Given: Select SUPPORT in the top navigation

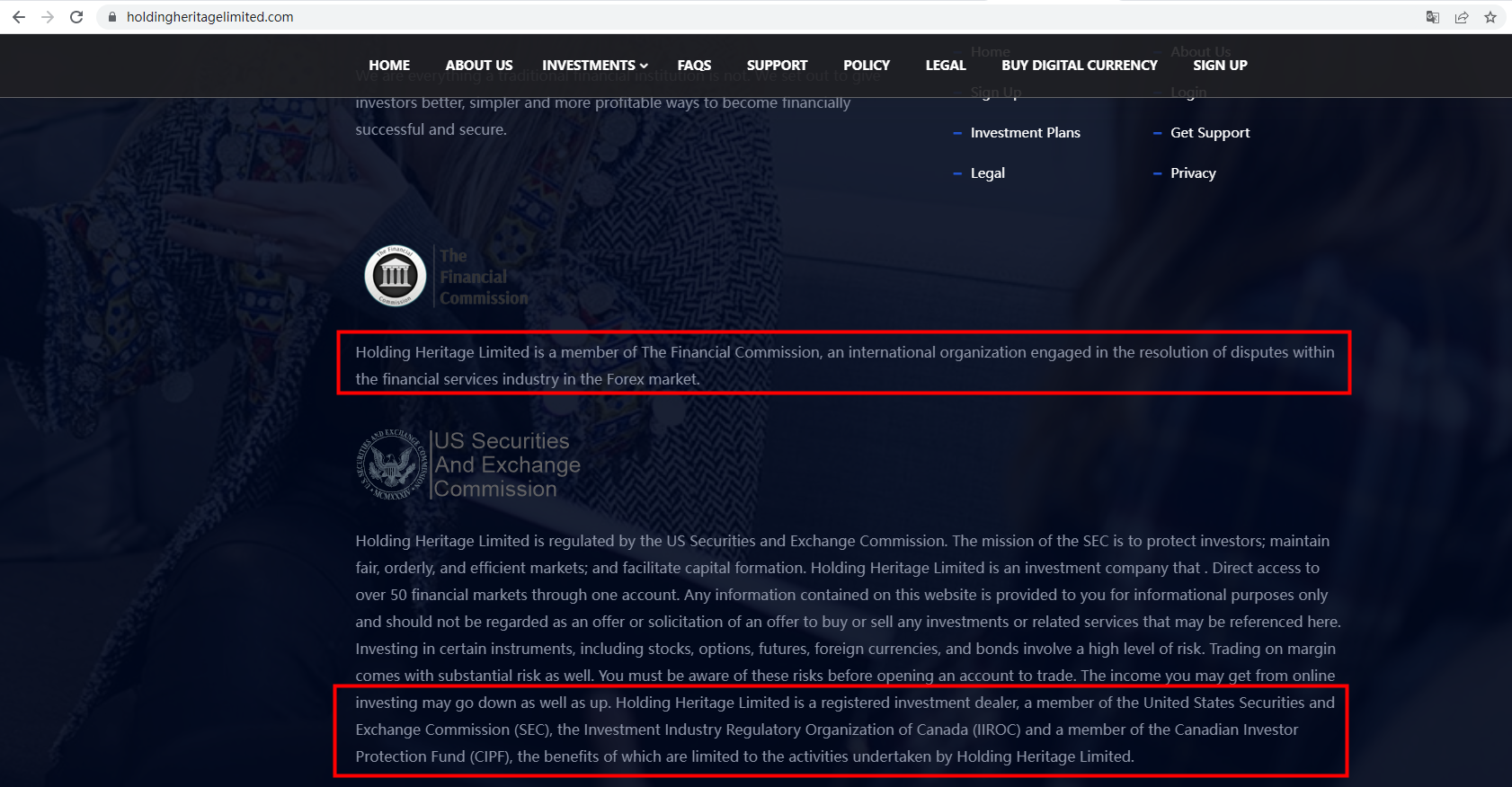Looking at the screenshot, I should click(777, 66).
